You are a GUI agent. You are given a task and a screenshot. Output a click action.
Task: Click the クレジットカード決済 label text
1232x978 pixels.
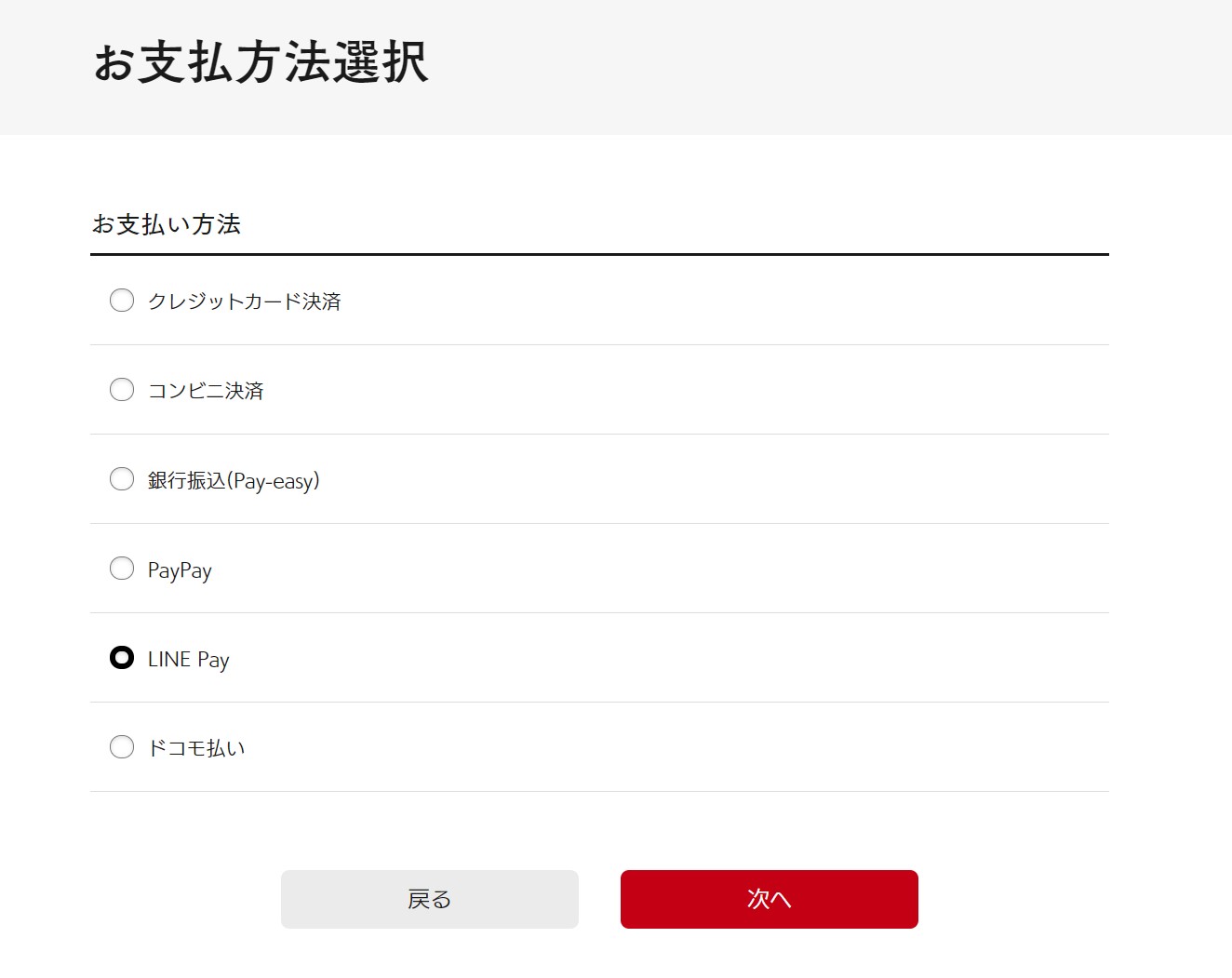(x=245, y=301)
